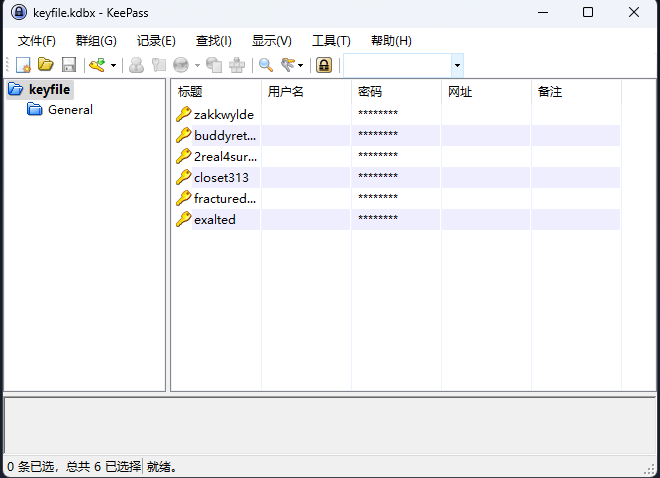Click the status text 0 条已选, 总共 6 已选择
The height and width of the screenshot is (478, 660).
tap(74, 467)
